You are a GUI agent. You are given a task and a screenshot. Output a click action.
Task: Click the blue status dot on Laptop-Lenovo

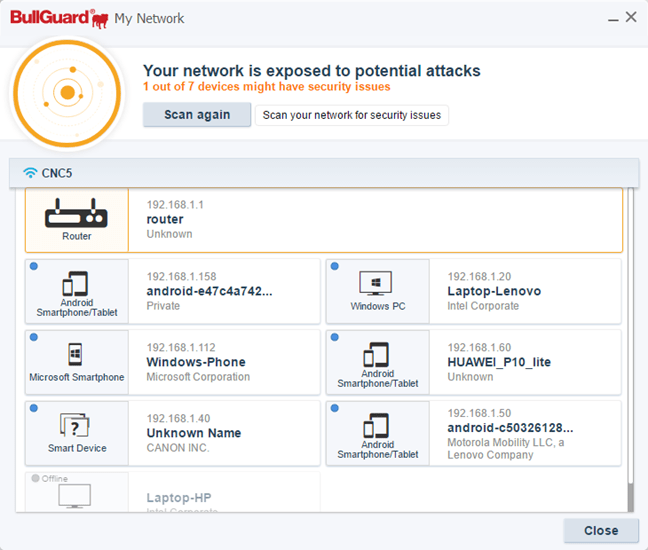[334, 266]
